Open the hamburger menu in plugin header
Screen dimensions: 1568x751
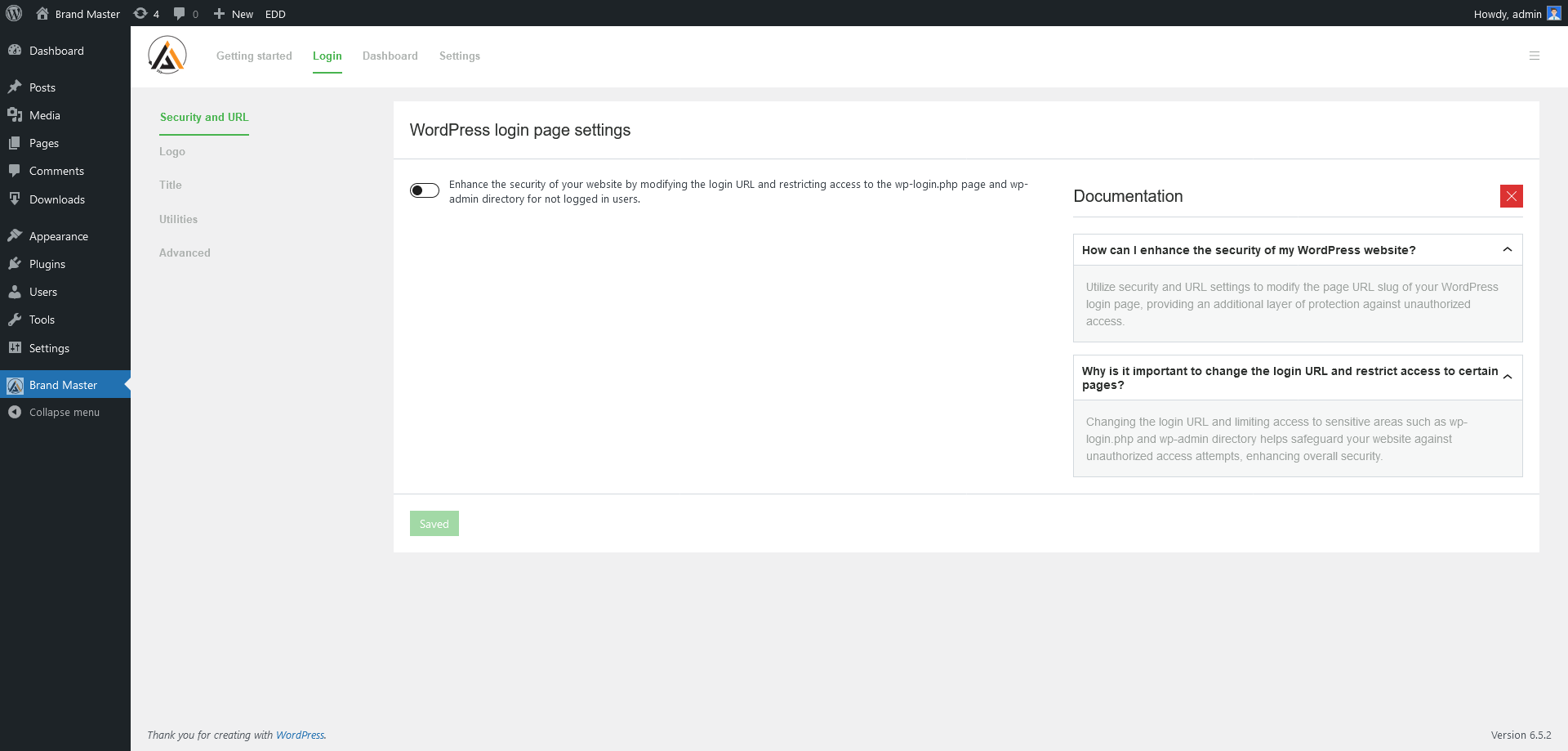tap(1535, 56)
